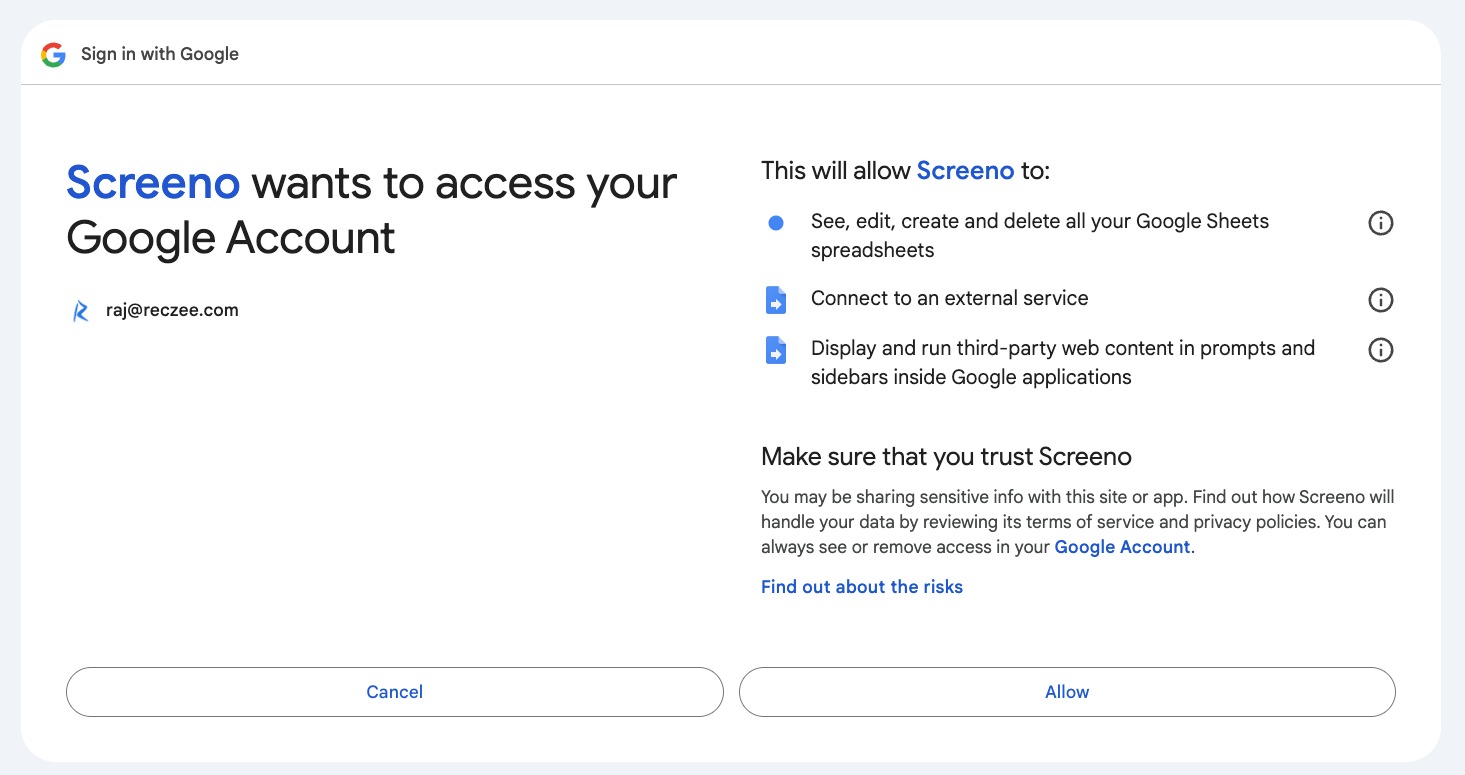Click the file icon beside Connect to an external service

coord(776,300)
